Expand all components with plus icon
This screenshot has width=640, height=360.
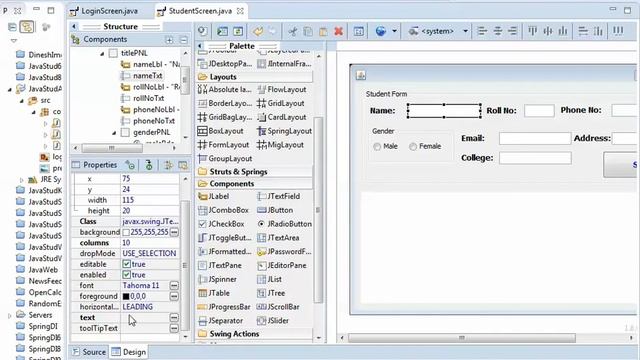(x=169, y=40)
